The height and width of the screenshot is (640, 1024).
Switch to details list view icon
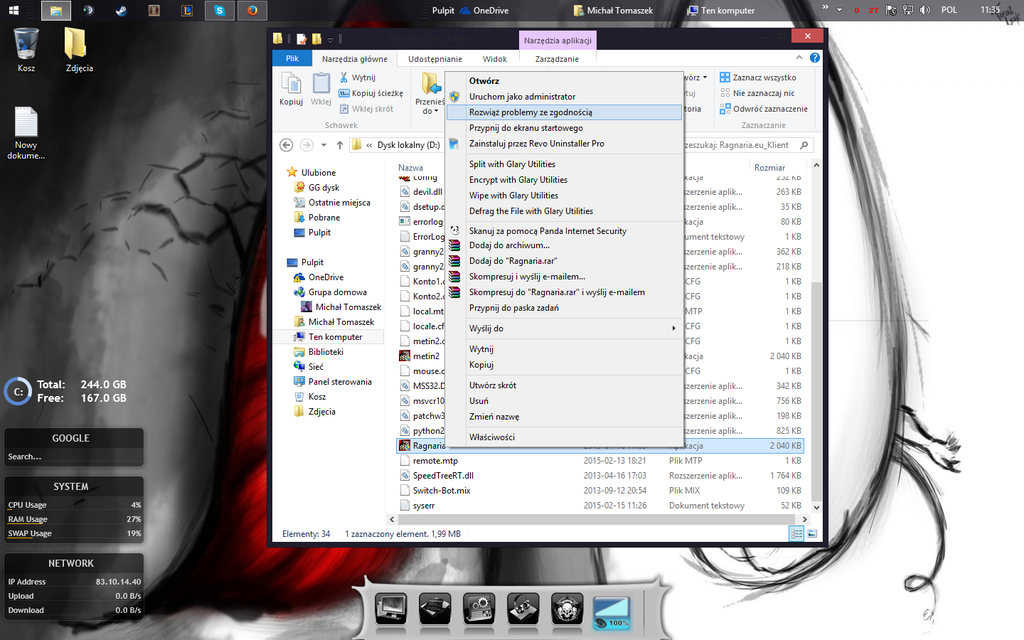[796, 534]
